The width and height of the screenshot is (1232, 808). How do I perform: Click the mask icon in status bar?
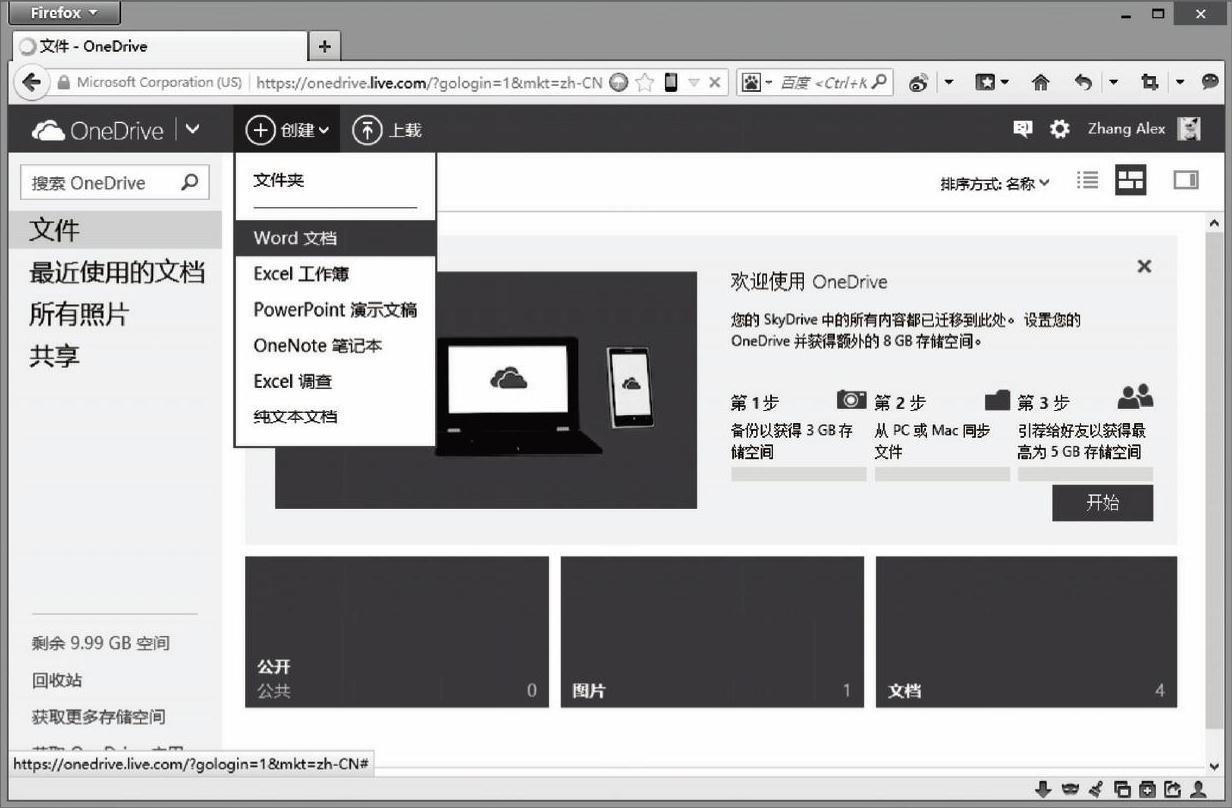pos(1071,790)
